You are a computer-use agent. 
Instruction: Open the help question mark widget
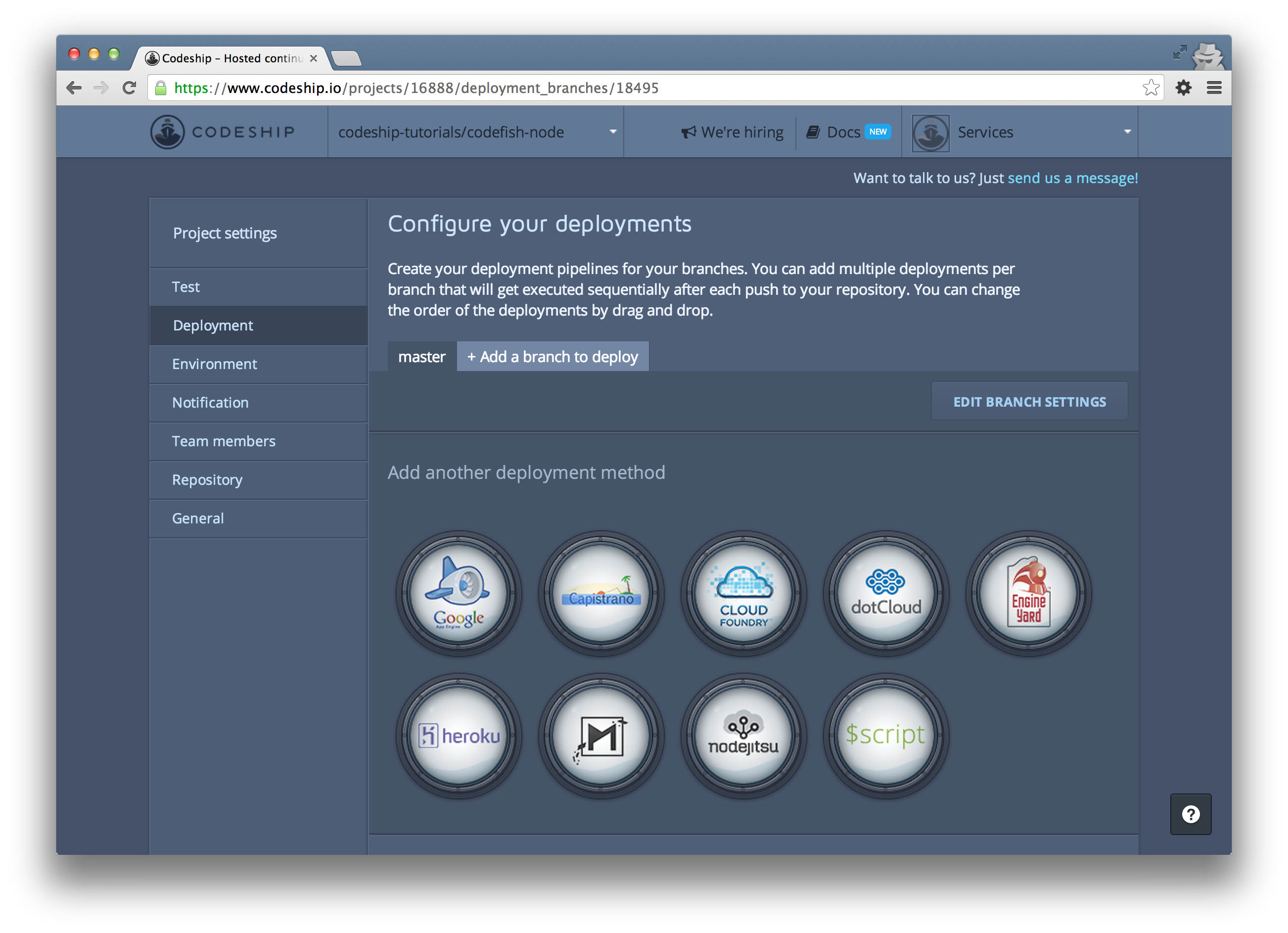1191,814
